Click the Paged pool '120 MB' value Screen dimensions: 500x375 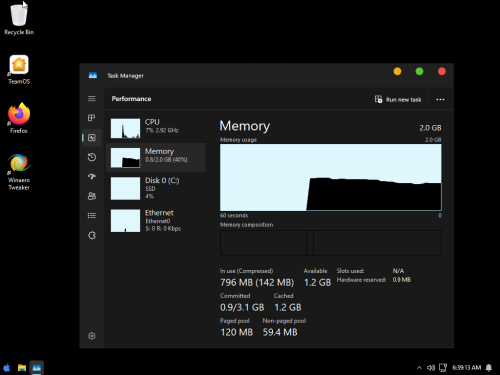[237, 332]
